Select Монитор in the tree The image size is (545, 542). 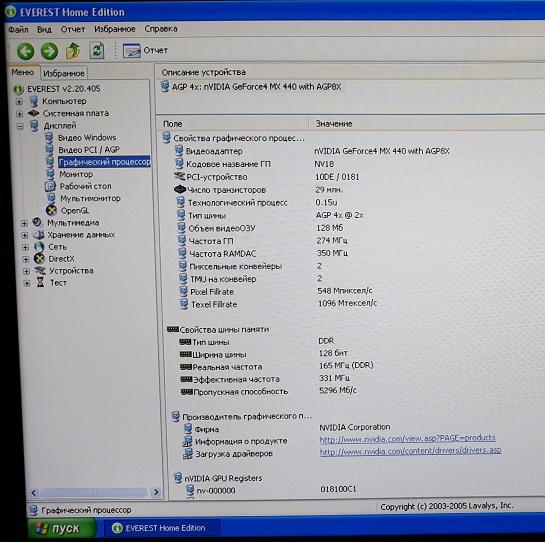point(76,174)
